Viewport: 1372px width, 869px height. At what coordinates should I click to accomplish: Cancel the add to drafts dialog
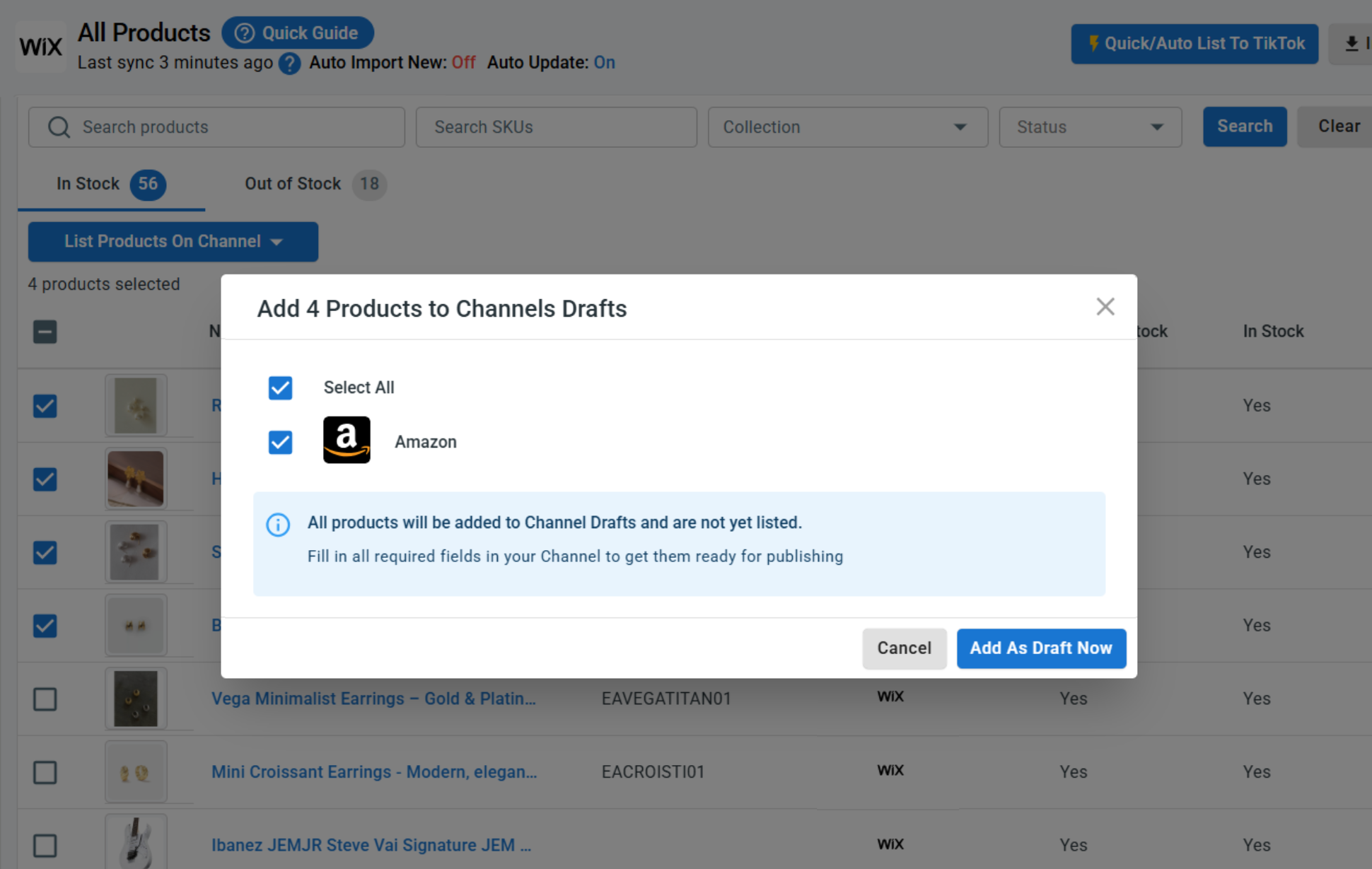click(x=904, y=648)
